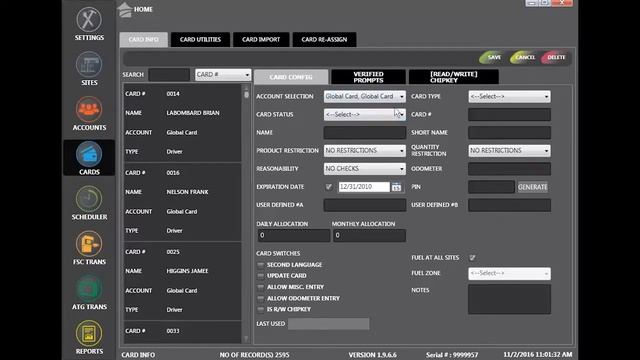The image size is (640, 360).
Task: Enable the Second Language switch
Action: click(260, 265)
